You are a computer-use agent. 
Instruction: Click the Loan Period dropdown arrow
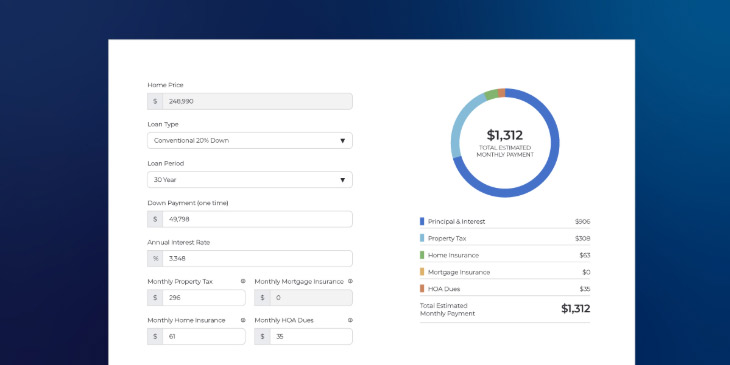click(343, 180)
